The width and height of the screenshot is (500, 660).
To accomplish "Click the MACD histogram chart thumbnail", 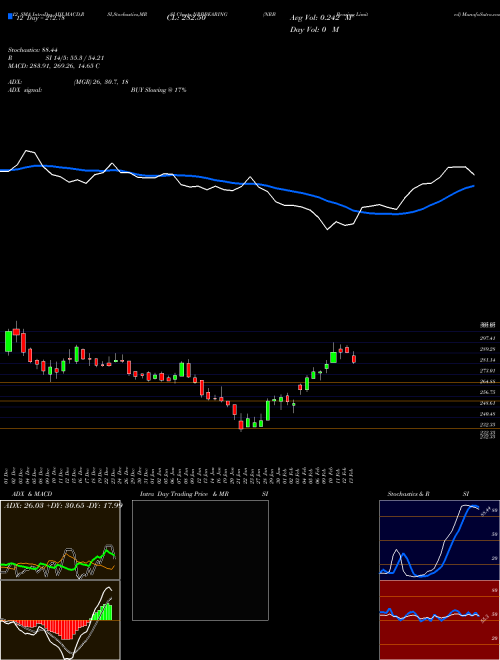I will (60, 620).
